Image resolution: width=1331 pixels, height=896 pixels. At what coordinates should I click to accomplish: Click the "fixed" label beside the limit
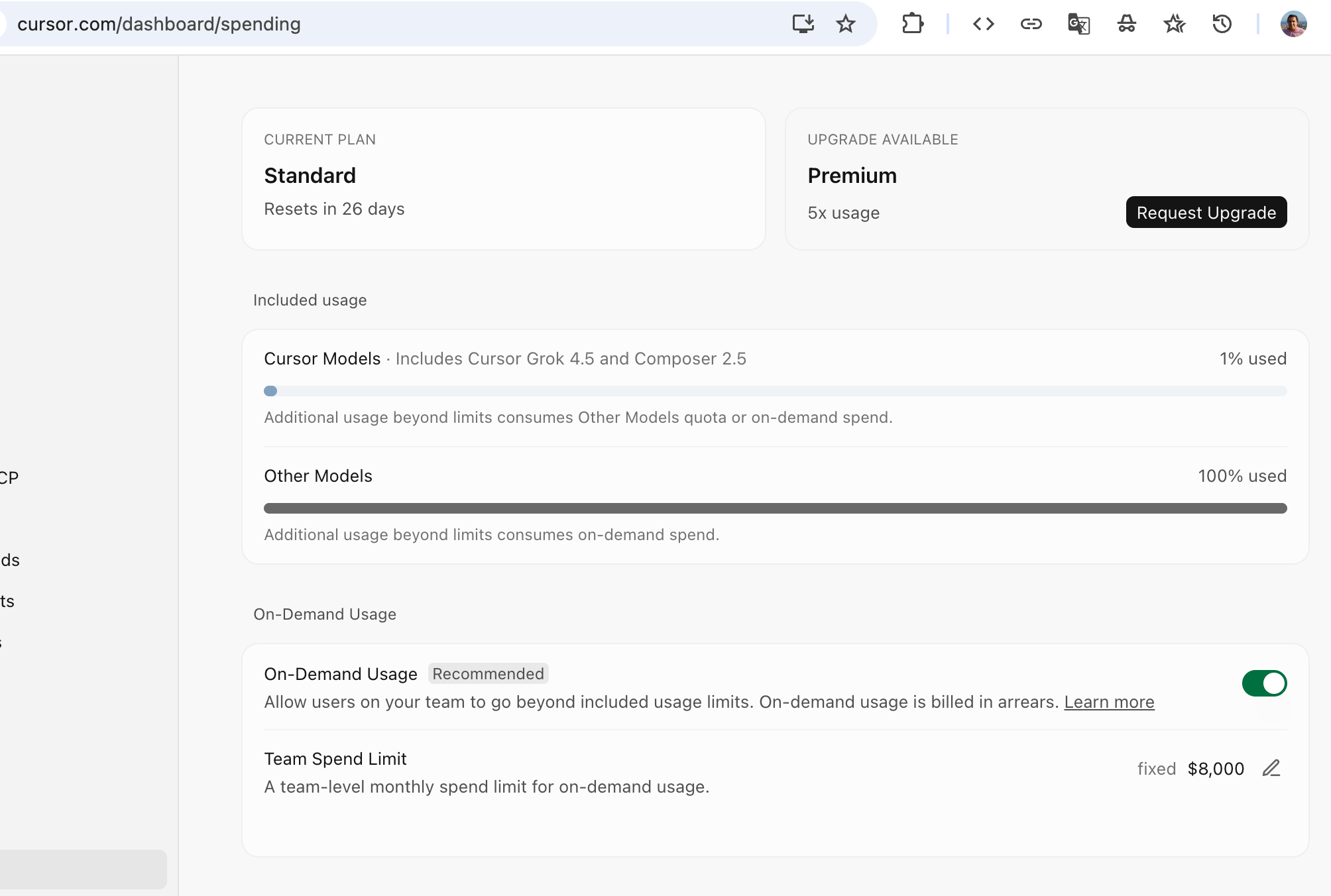point(1157,769)
